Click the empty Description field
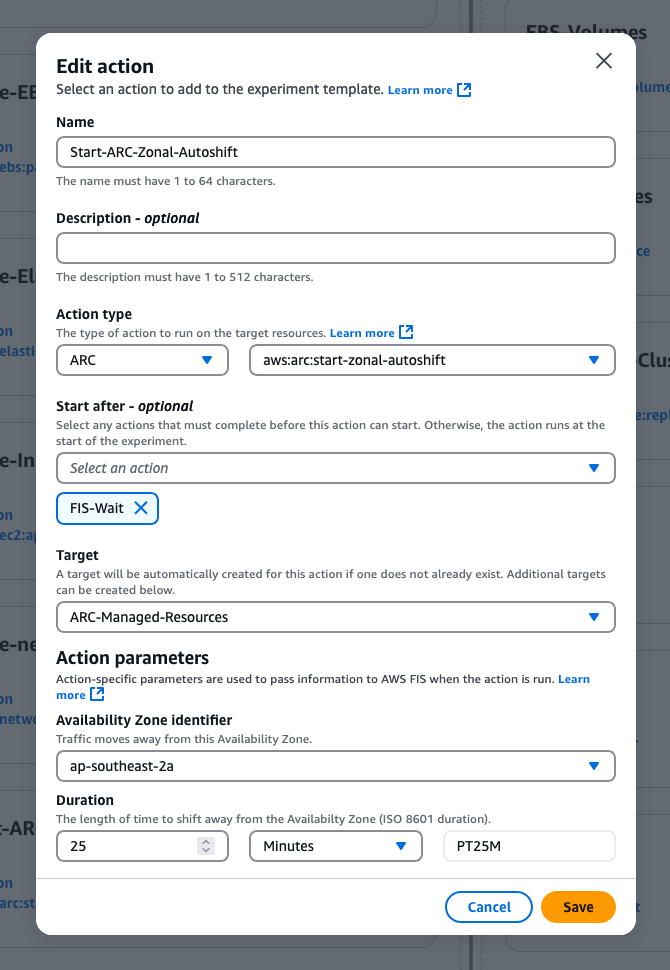The width and height of the screenshot is (670, 970). (x=335, y=248)
